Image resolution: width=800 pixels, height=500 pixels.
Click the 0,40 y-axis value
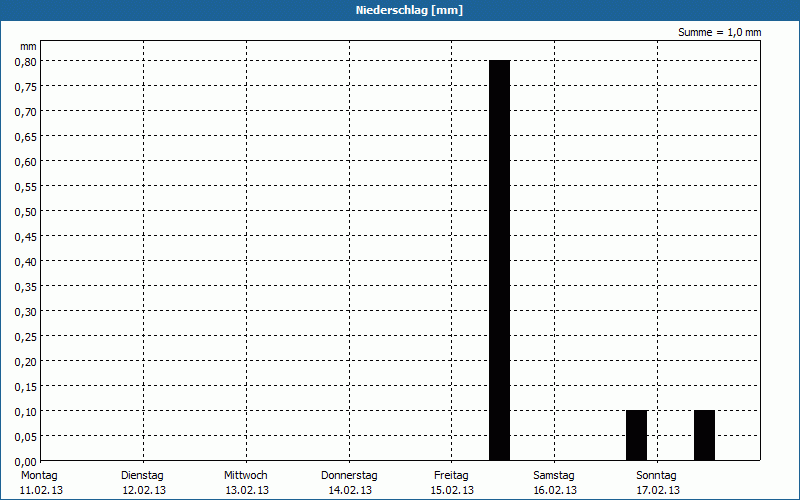click(x=26, y=262)
